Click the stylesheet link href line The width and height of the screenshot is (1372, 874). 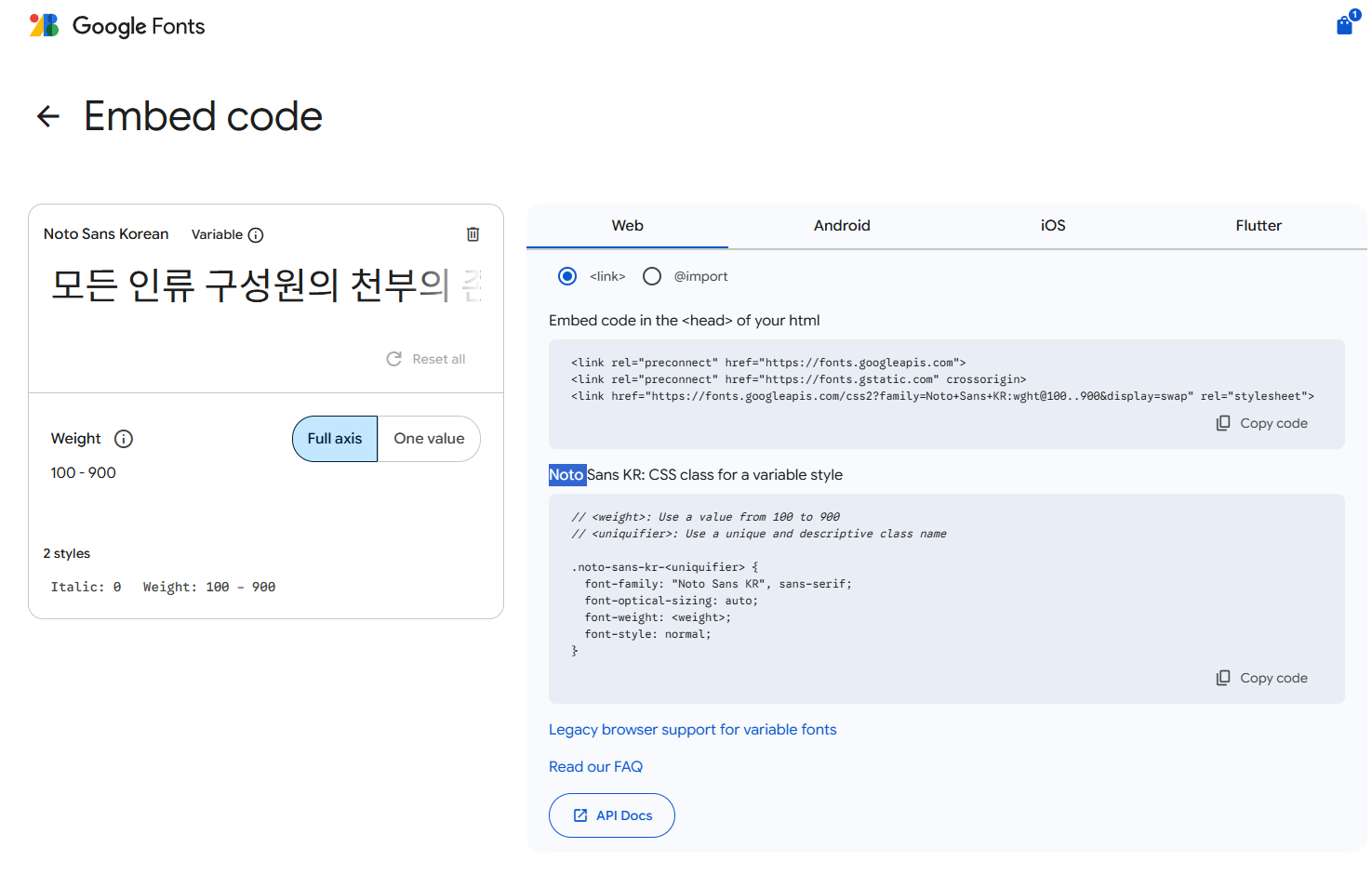[942, 396]
